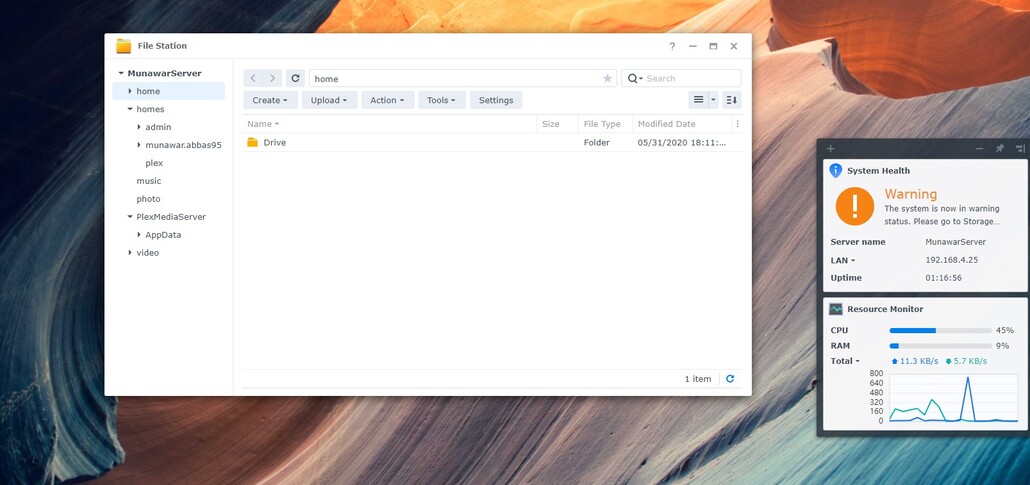Open the Upload dropdown
The image size is (1030, 485).
click(330, 100)
